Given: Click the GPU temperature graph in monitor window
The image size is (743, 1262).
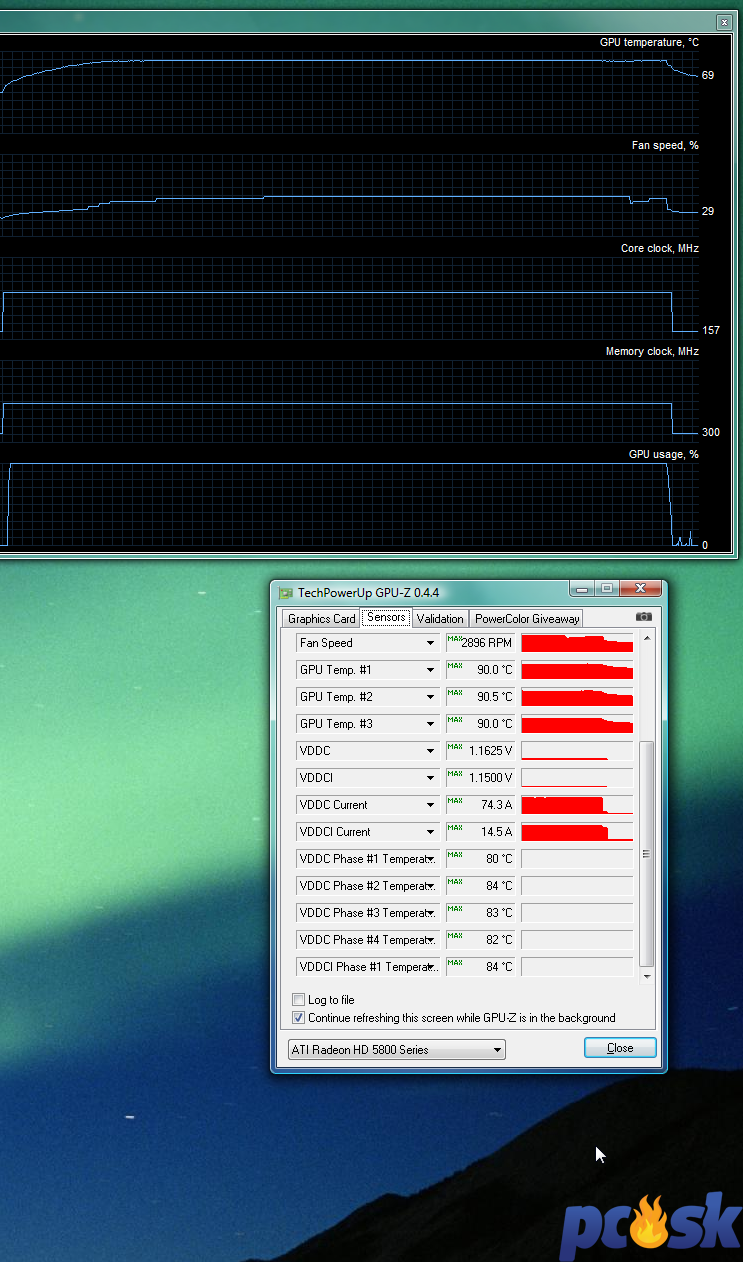Looking at the screenshot, I should point(349,91).
